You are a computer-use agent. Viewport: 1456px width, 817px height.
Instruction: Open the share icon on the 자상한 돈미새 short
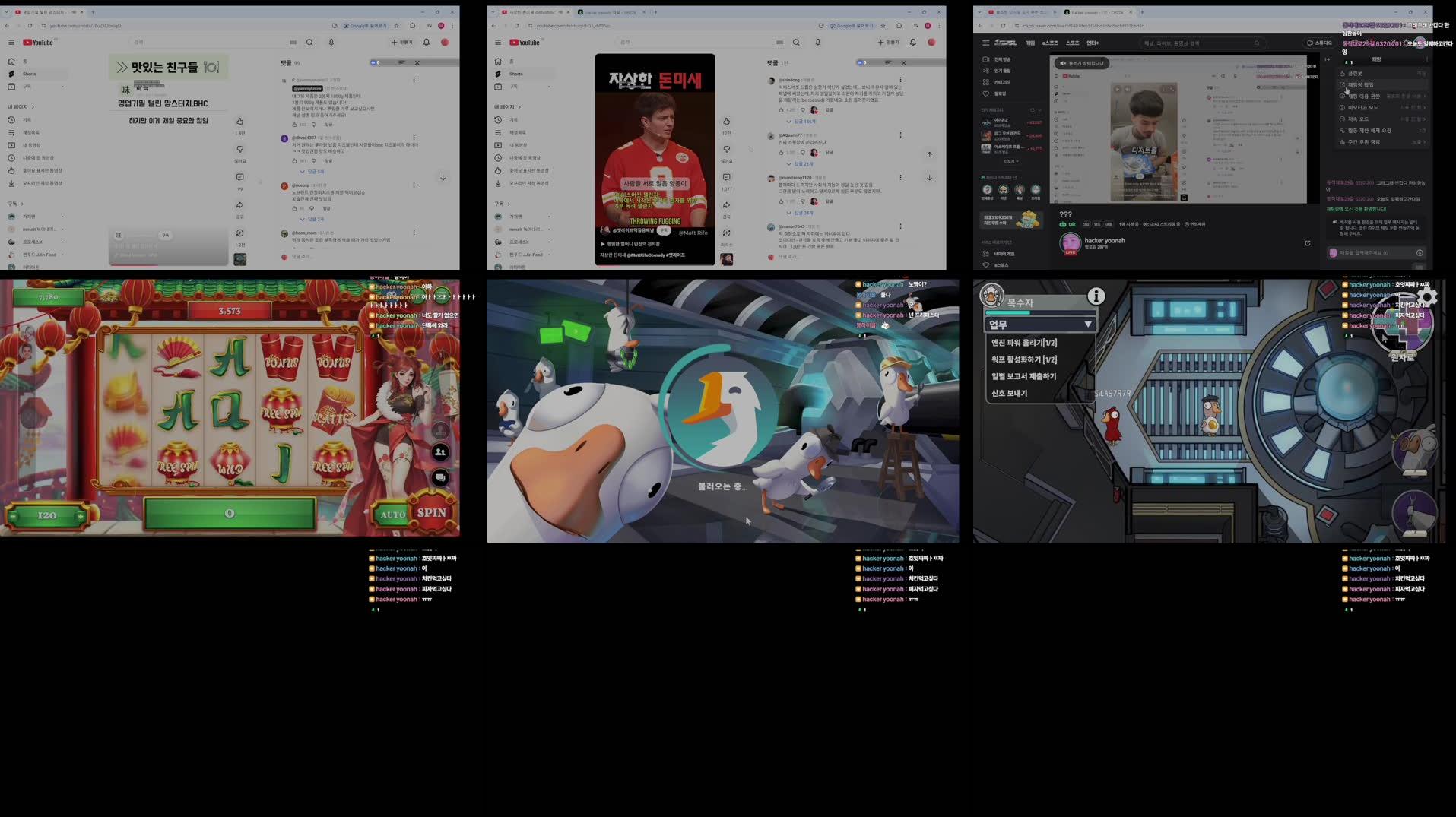[x=726, y=205]
